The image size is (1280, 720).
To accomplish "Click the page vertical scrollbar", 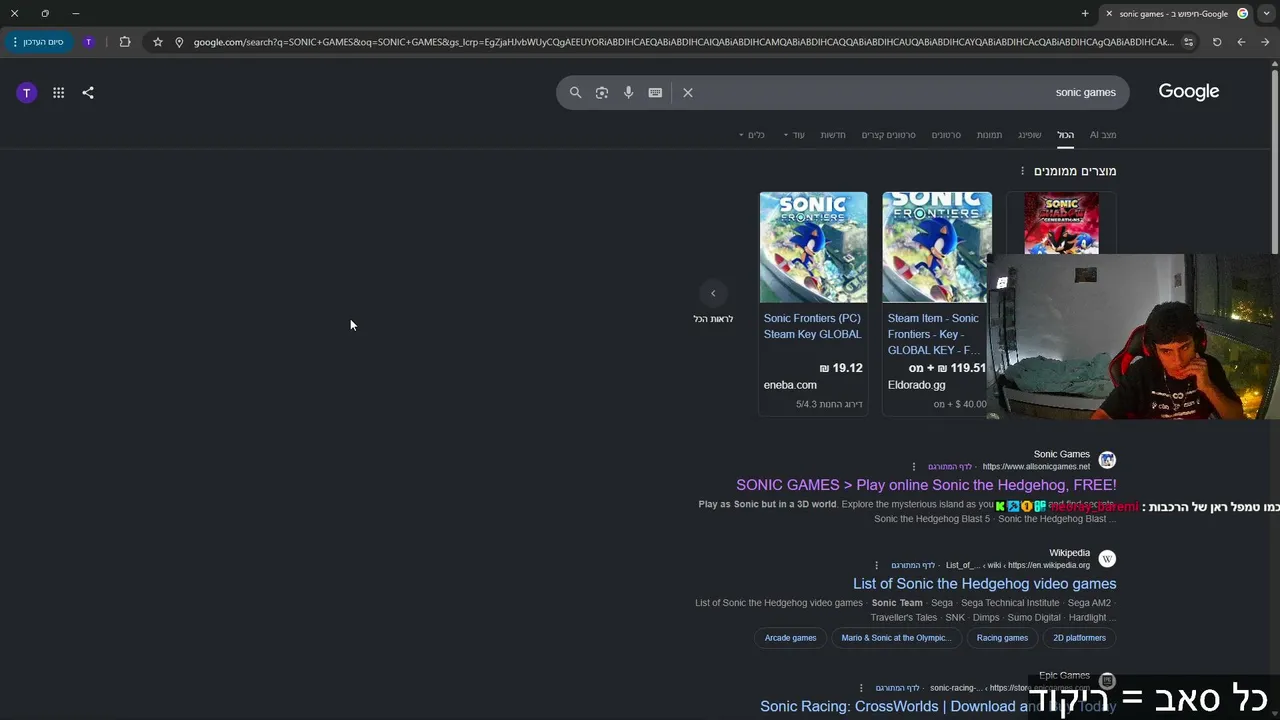I will point(1274,160).
